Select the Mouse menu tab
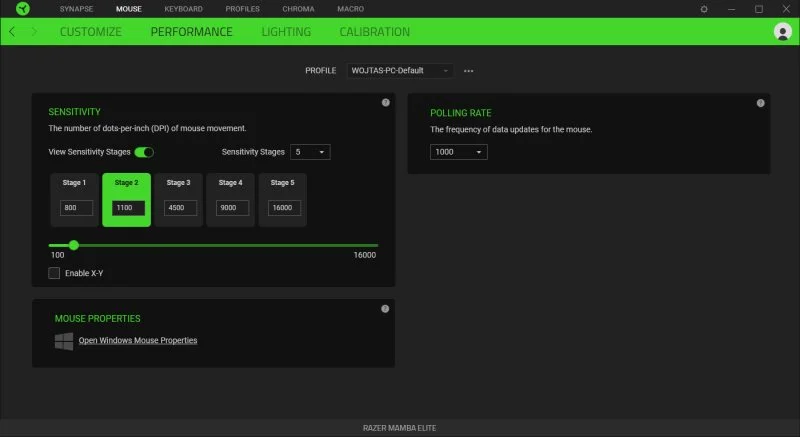800x437 pixels. pyautogui.click(x=129, y=9)
